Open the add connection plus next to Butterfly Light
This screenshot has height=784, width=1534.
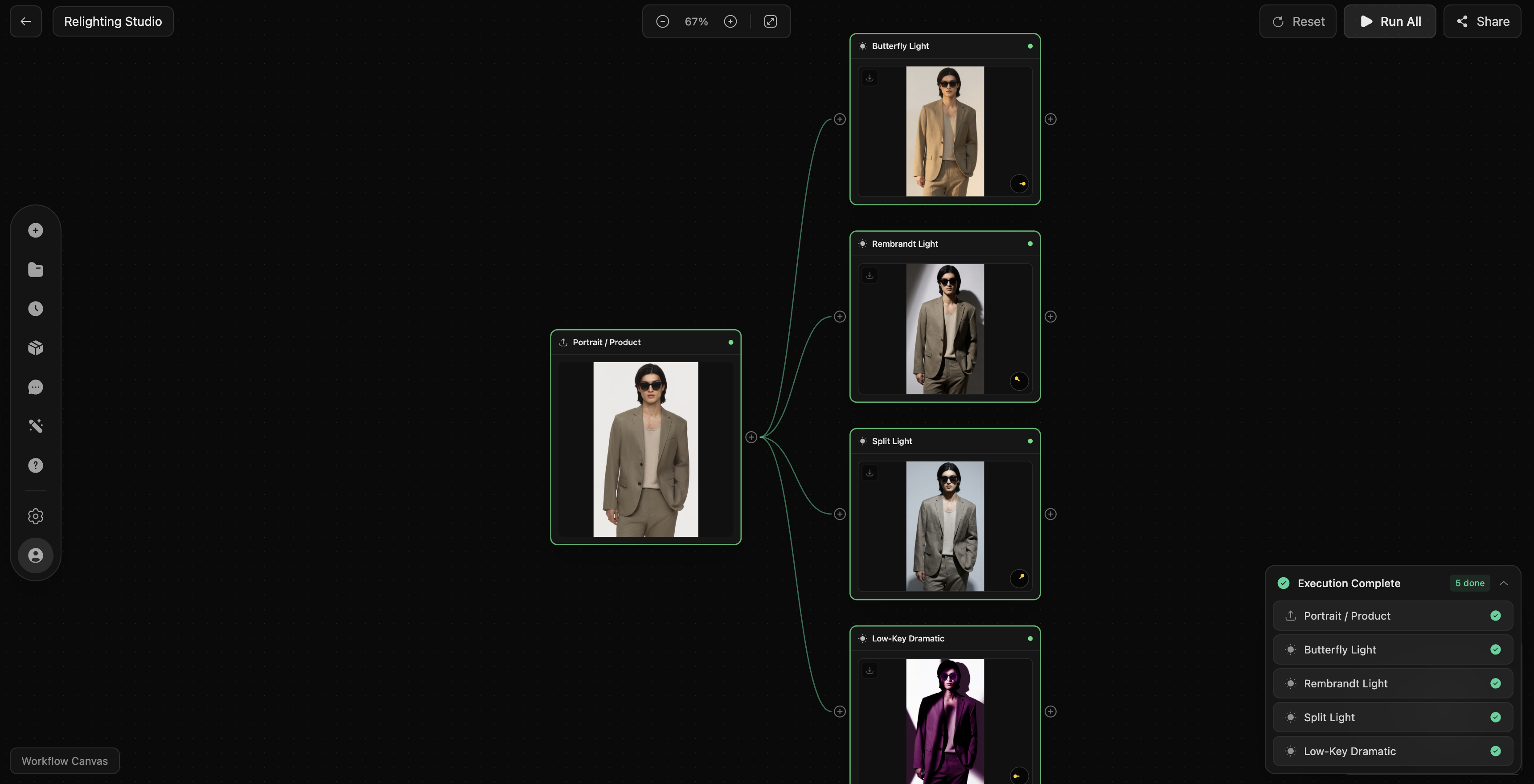1050,119
